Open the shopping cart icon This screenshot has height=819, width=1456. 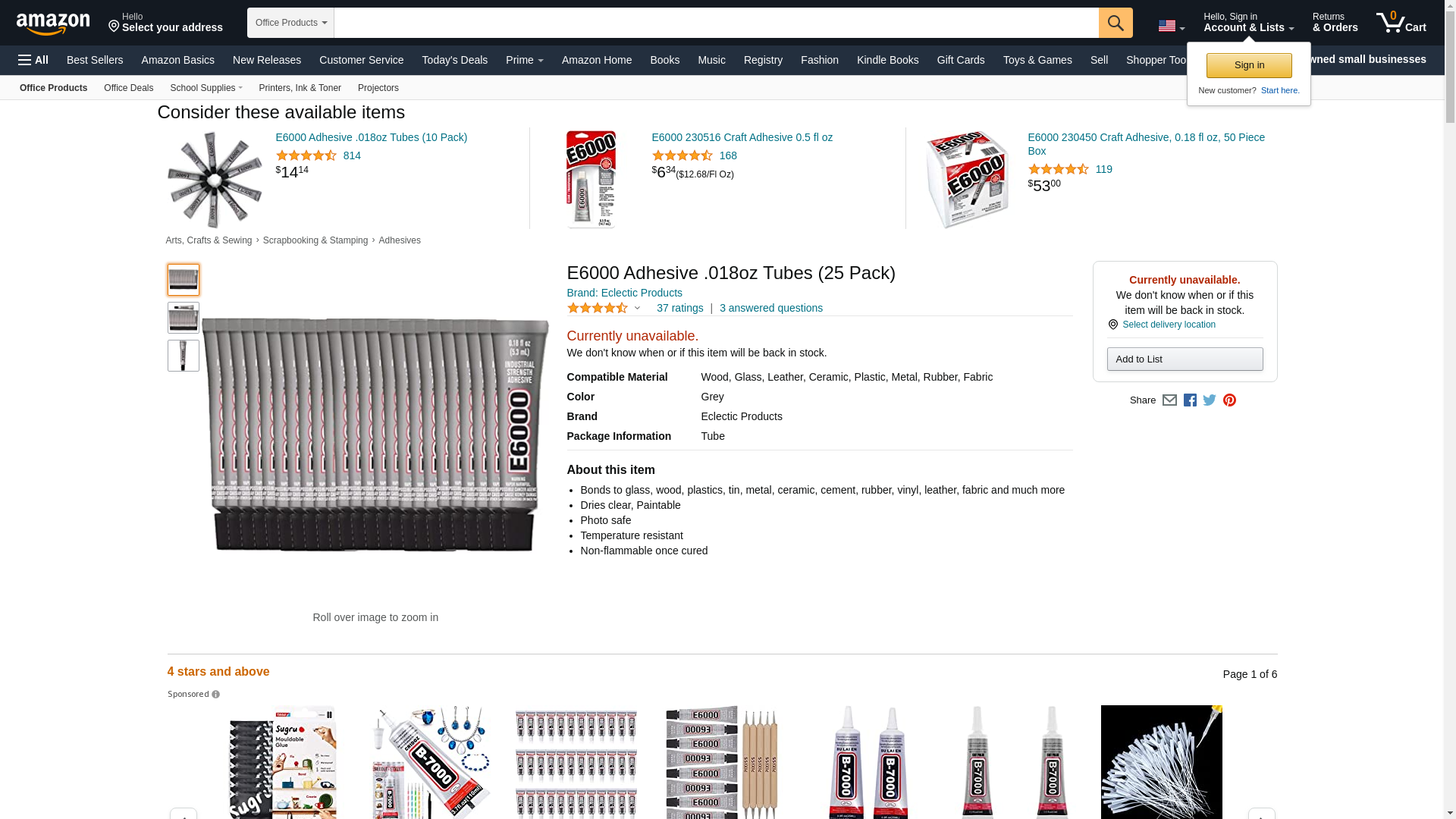1401,23
